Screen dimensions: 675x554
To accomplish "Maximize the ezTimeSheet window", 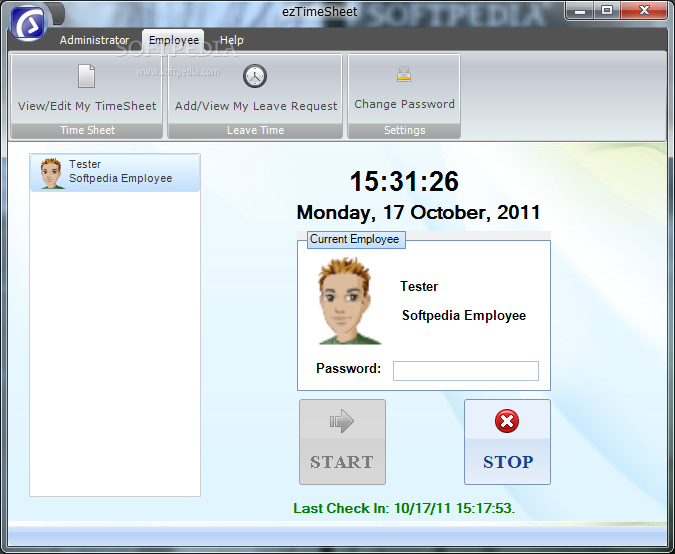I will 607,10.
